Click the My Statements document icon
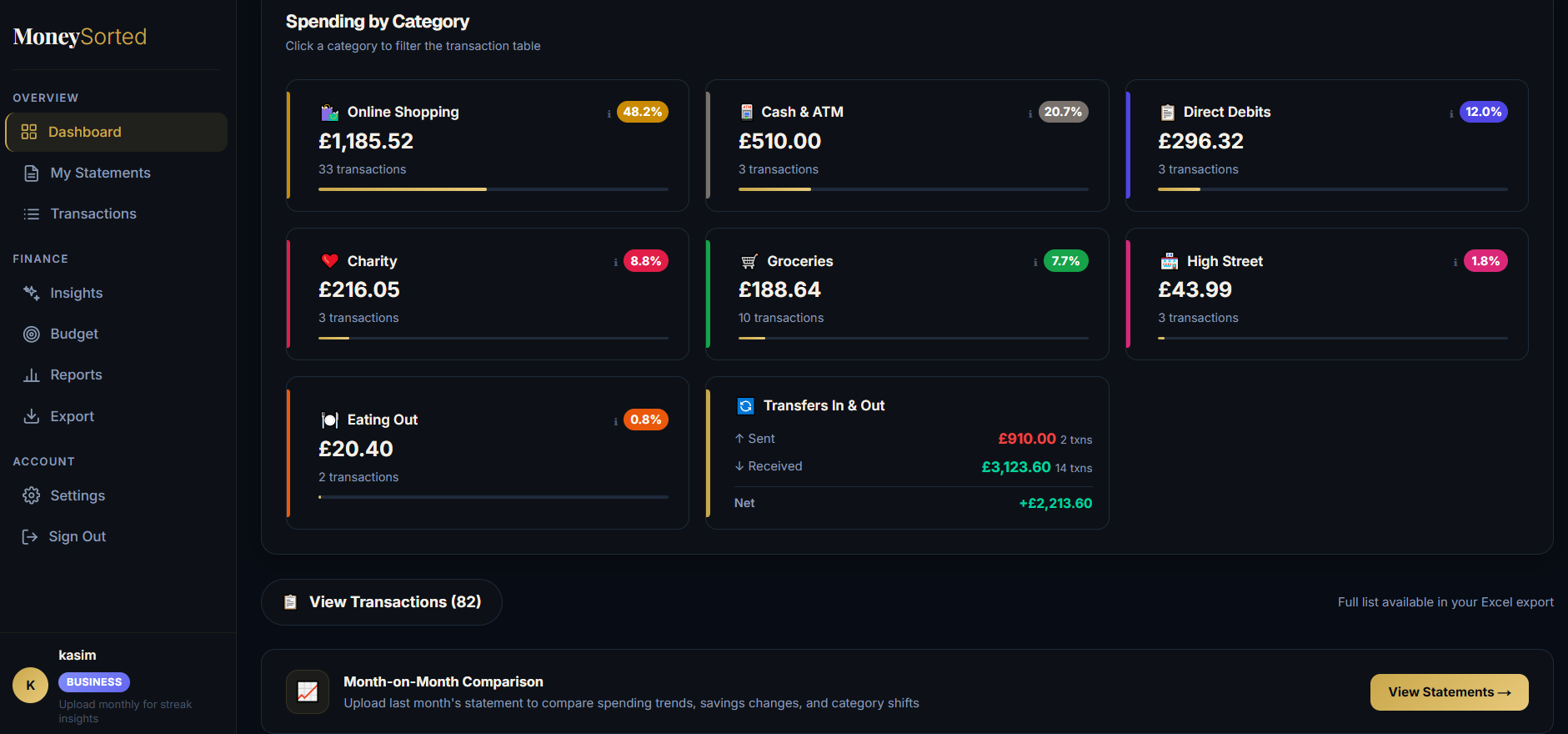 32,173
